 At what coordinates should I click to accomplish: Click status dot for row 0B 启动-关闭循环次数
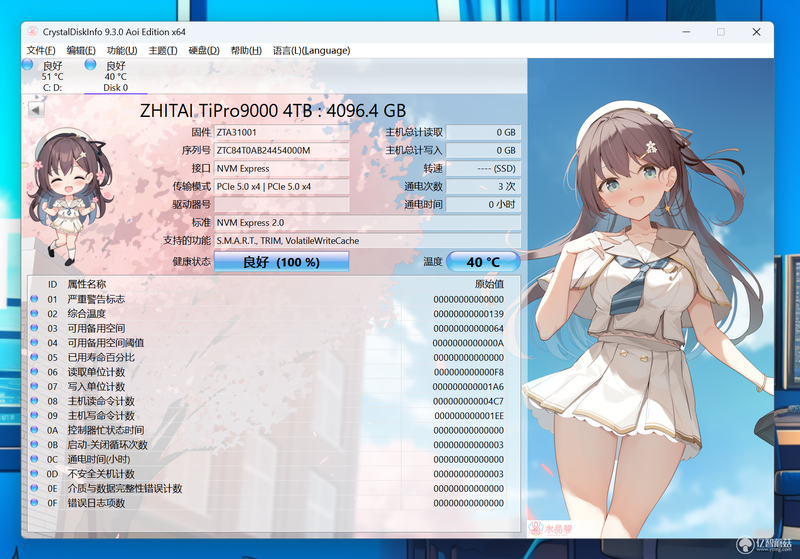pos(34,444)
